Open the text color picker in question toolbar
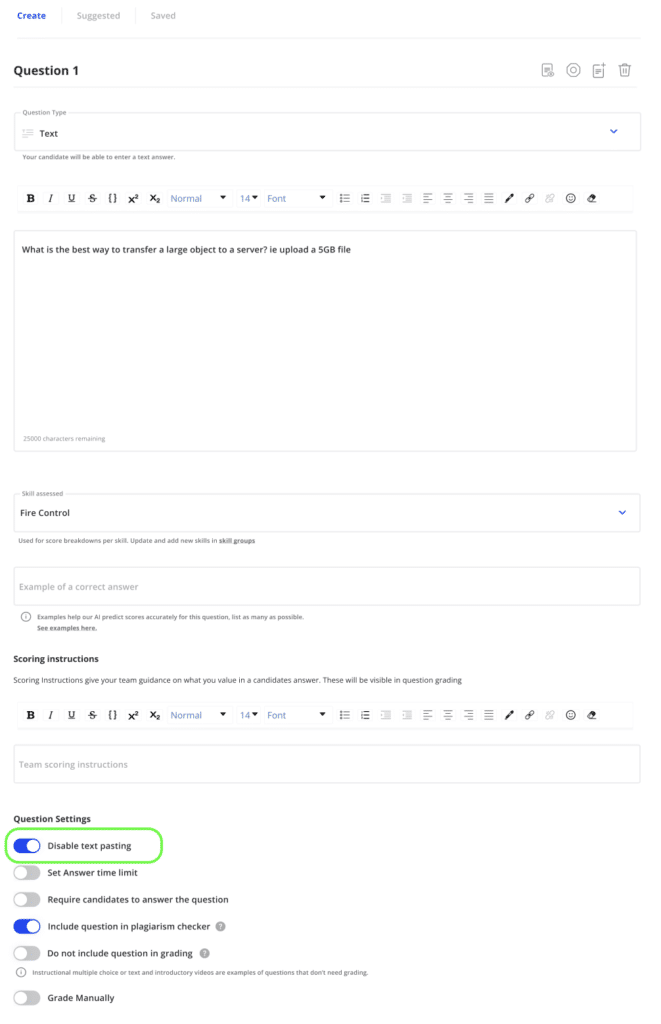The image size is (661, 1024). pyautogui.click(x=509, y=198)
